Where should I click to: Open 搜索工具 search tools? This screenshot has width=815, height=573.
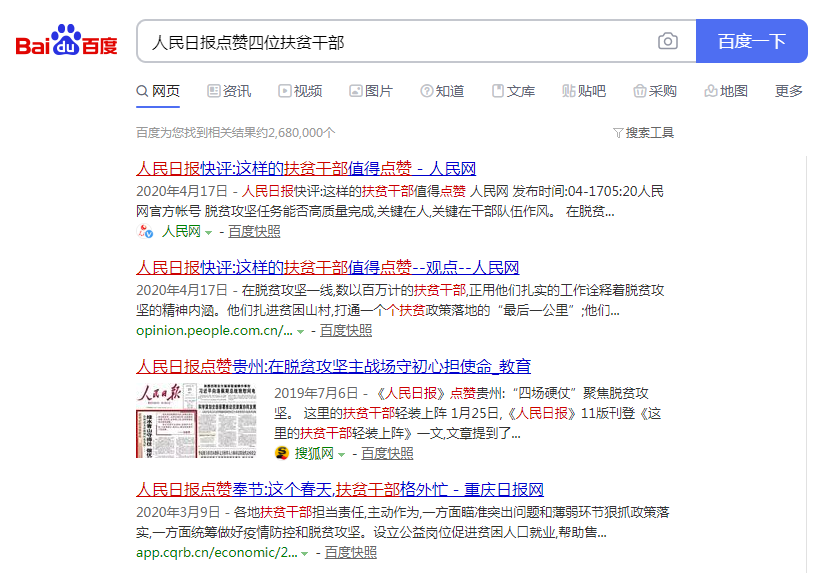click(643, 133)
